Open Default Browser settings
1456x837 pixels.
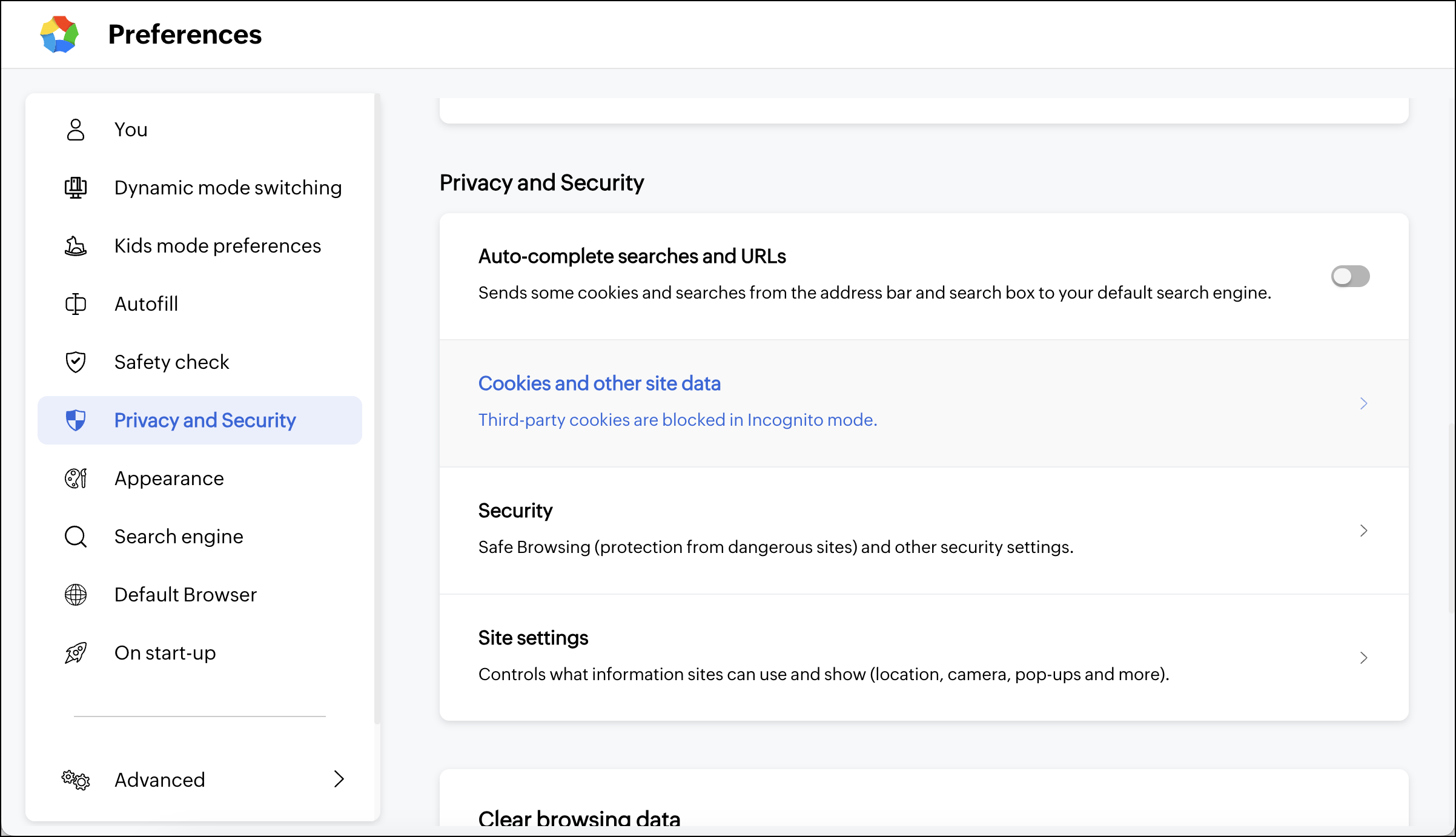200,595
